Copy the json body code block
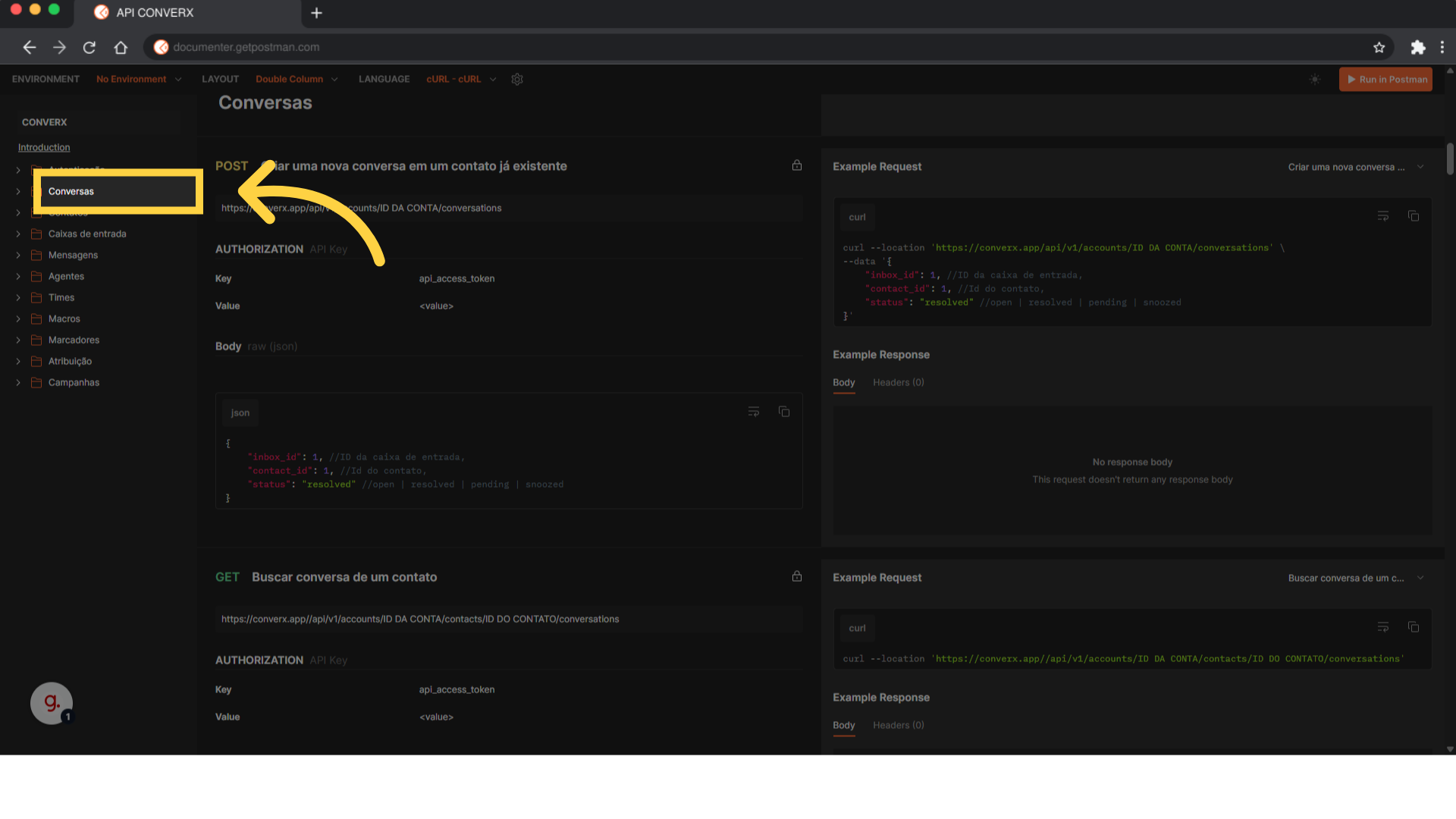Screen dimensions: 1456x819 (x=784, y=412)
